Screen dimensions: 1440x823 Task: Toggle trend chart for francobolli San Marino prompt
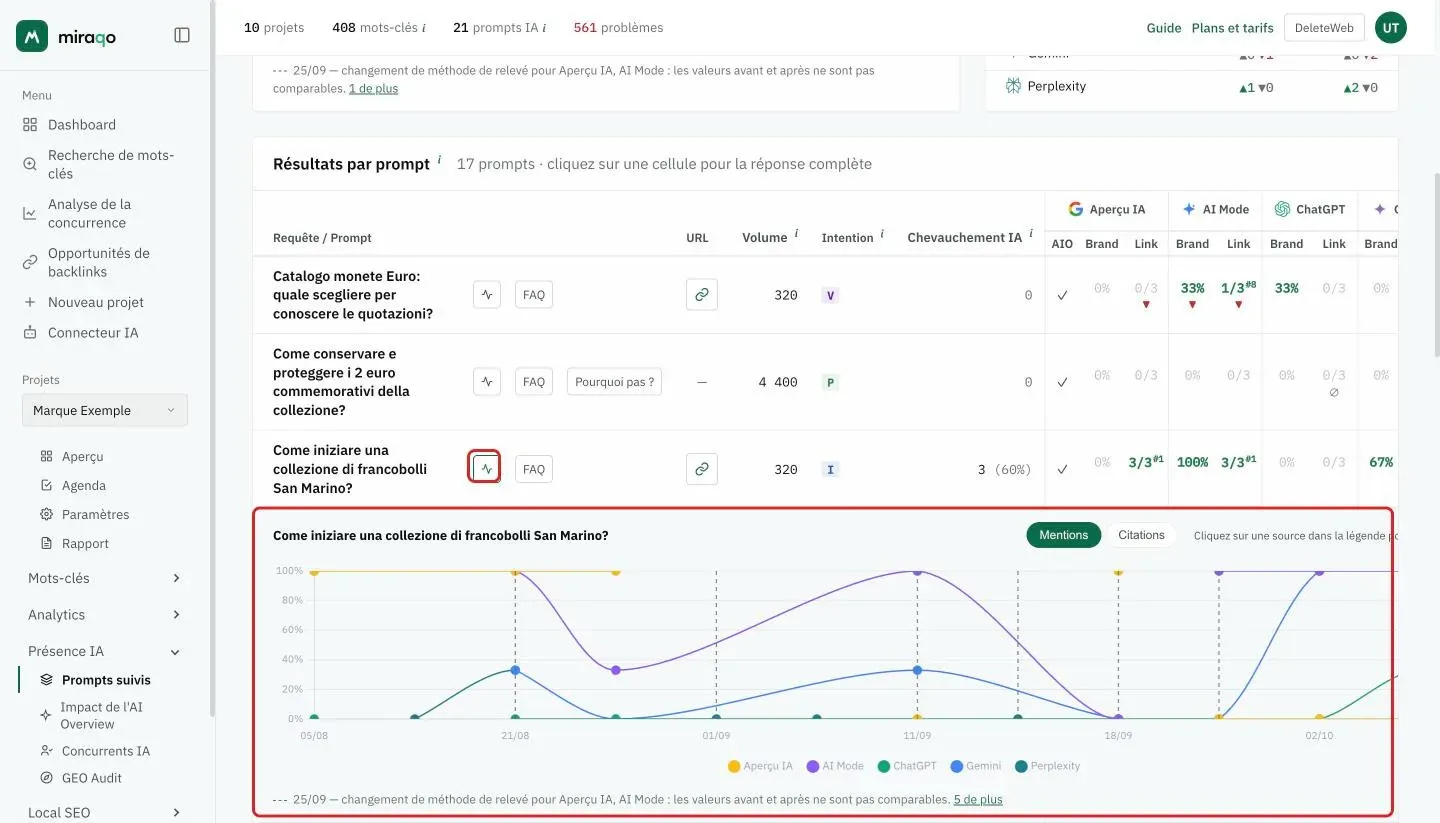(485, 468)
